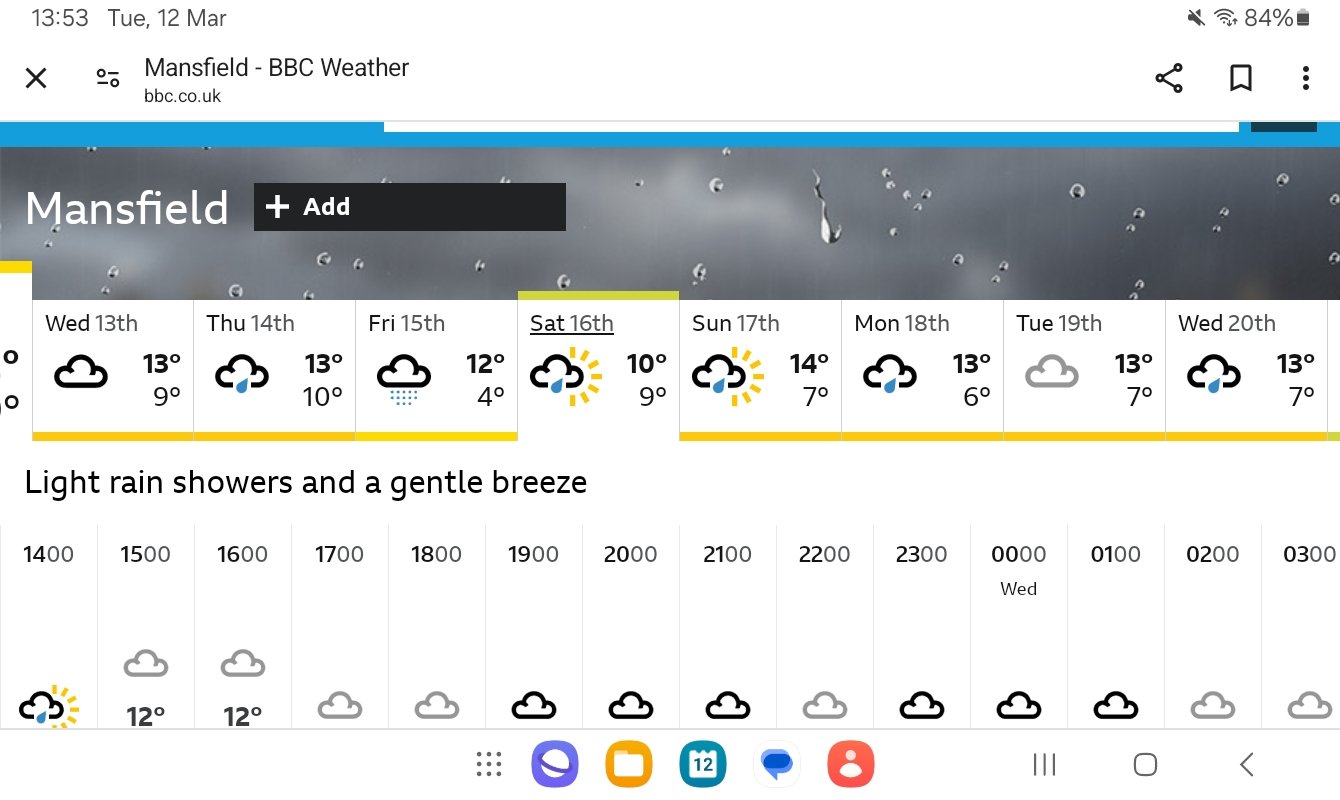The image size is (1340, 800).
Task: Expand the 1400 hourly forecast column
Action: point(49,627)
